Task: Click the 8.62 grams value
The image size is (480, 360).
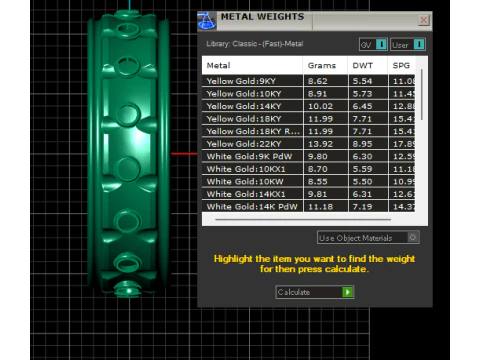Action: pyautogui.click(x=318, y=81)
